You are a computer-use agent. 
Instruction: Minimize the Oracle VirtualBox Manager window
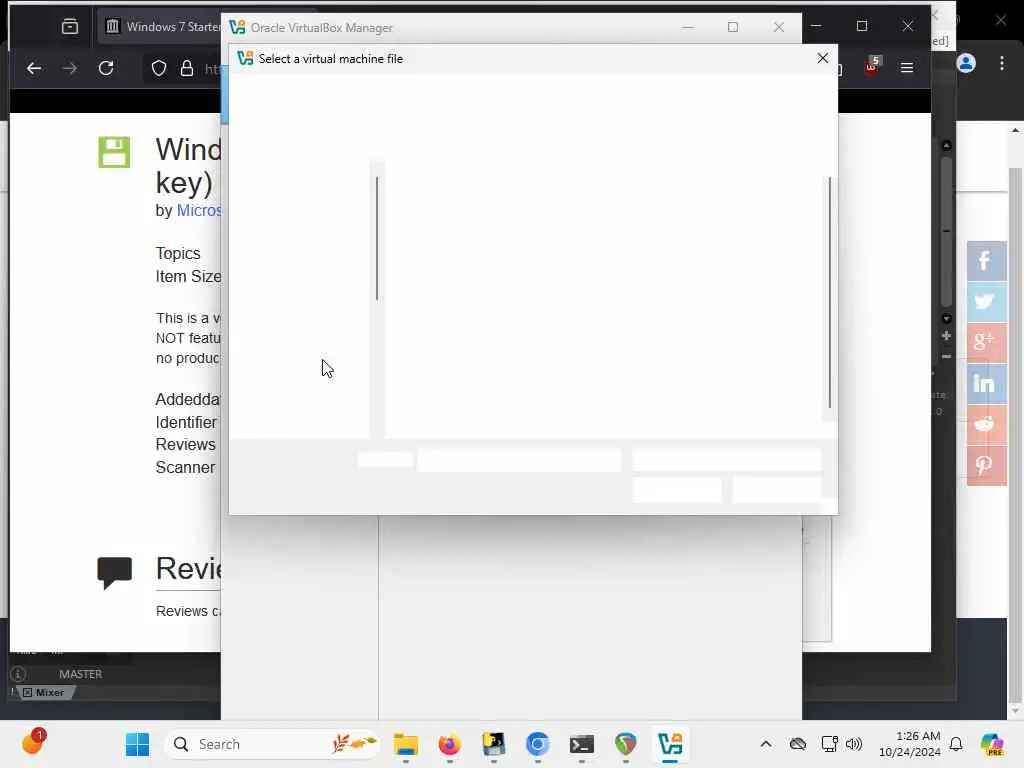pos(688,27)
